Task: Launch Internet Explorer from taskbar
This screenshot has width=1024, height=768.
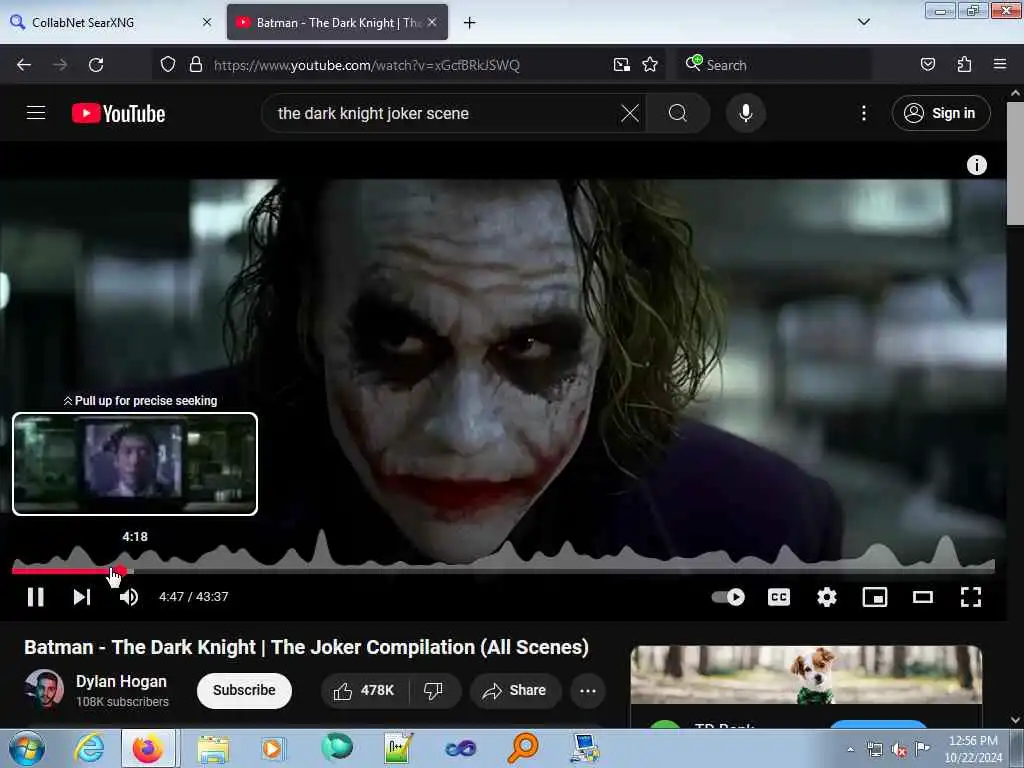Action: point(88,748)
